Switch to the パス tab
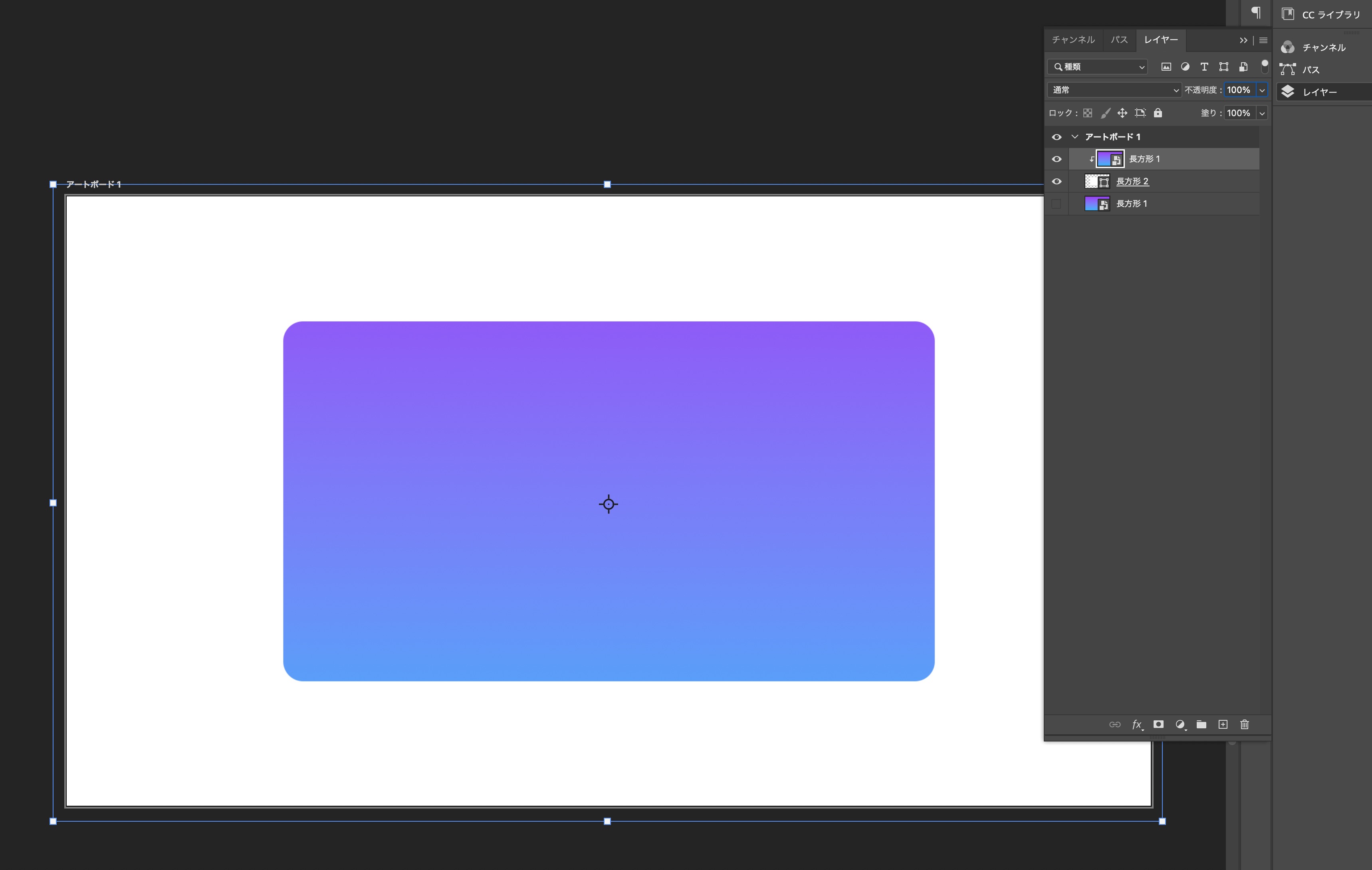This screenshot has height=870, width=1372. [1119, 40]
